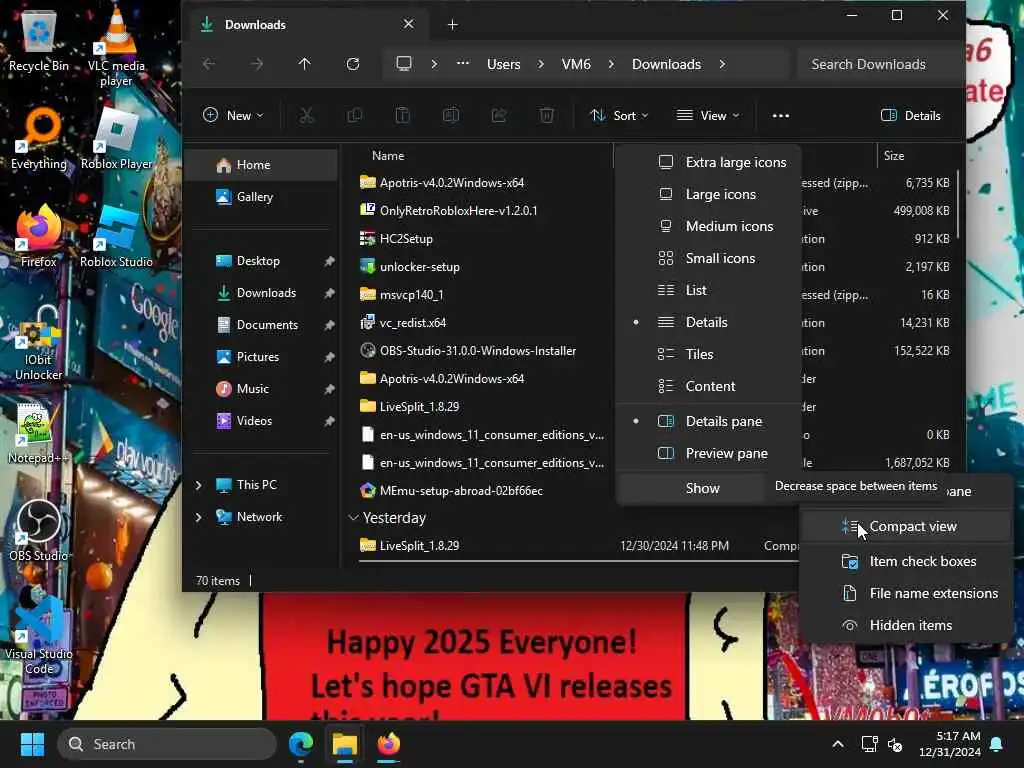Click the Delete trash icon
1024x768 pixels.
click(547, 116)
